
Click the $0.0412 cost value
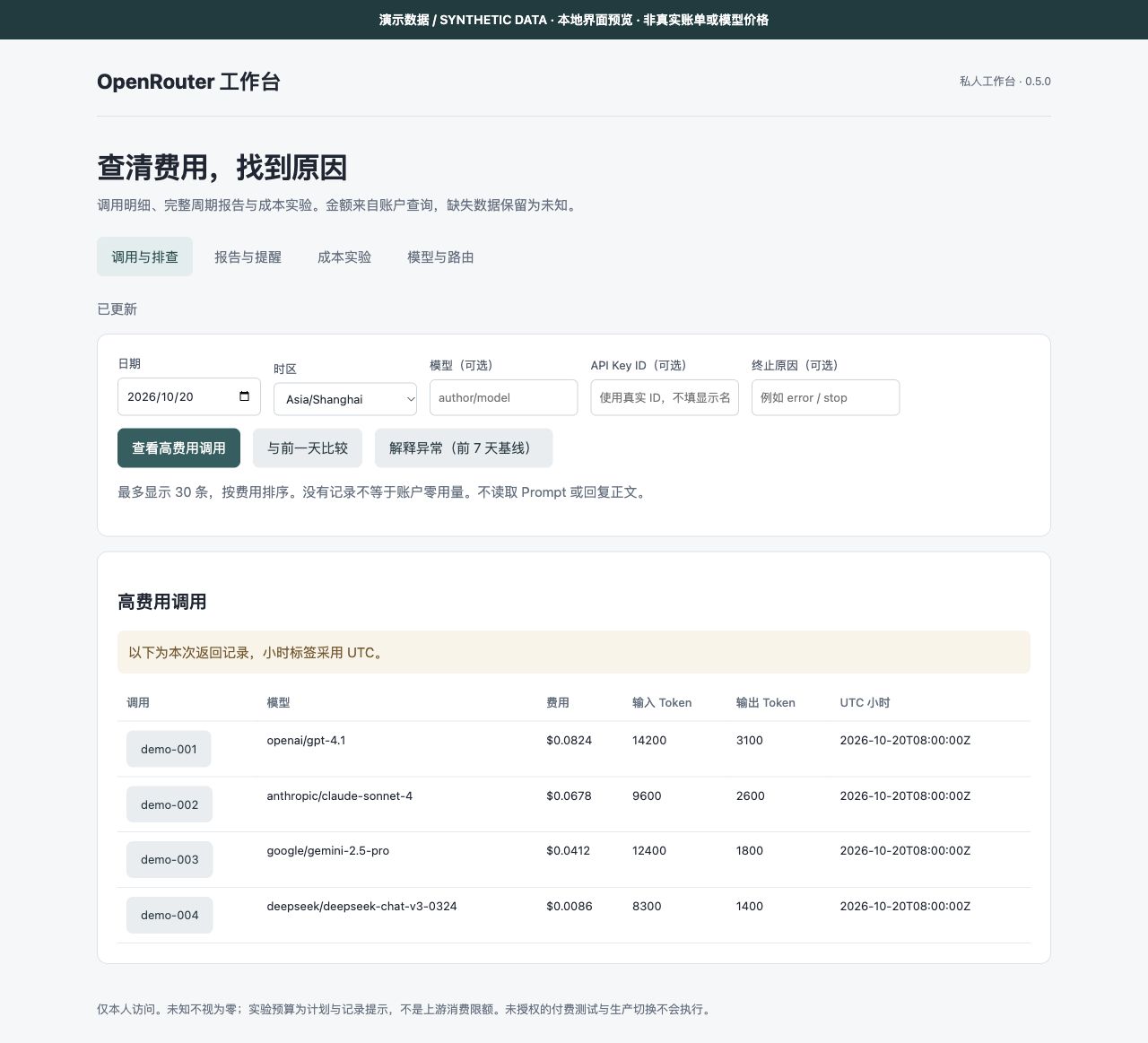click(568, 850)
